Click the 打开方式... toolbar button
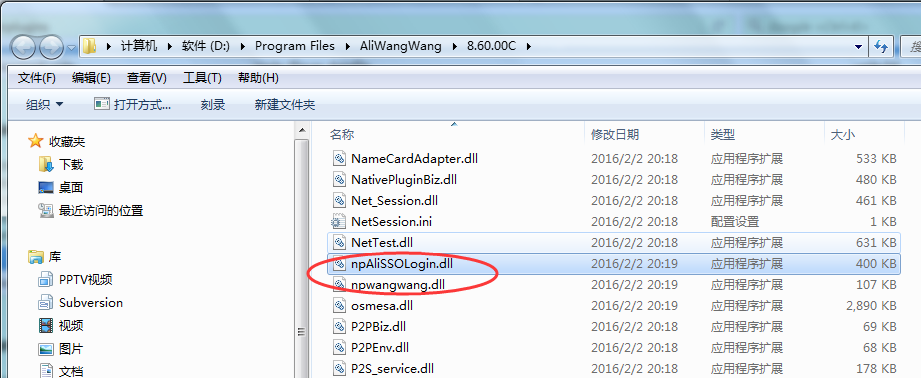921x378 pixels. pos(132,105)
